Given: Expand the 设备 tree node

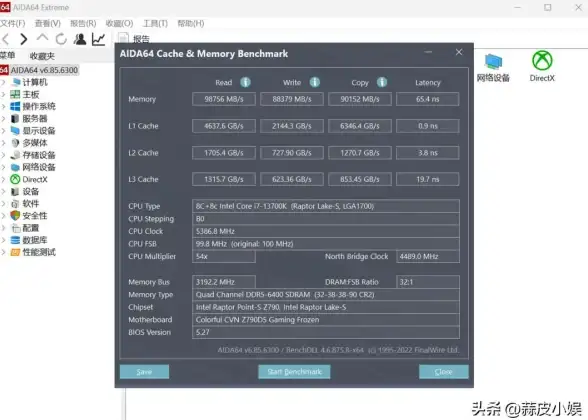Looking at the screenshot, I should coord(3,192).
